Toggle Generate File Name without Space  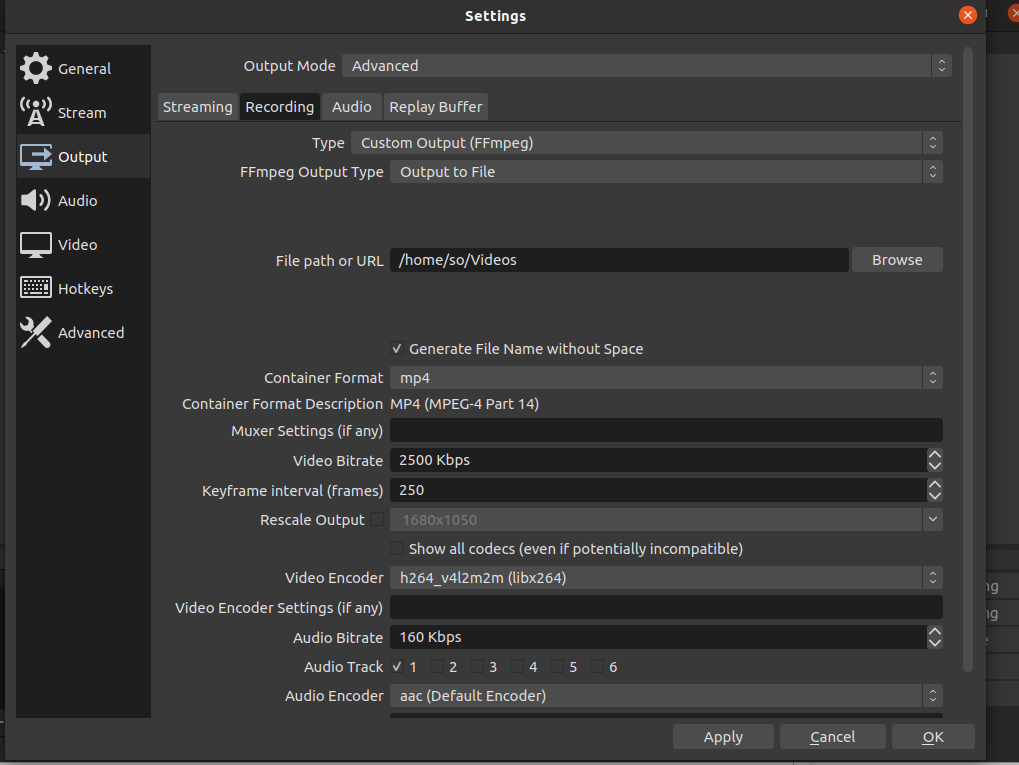pos(398,349)
